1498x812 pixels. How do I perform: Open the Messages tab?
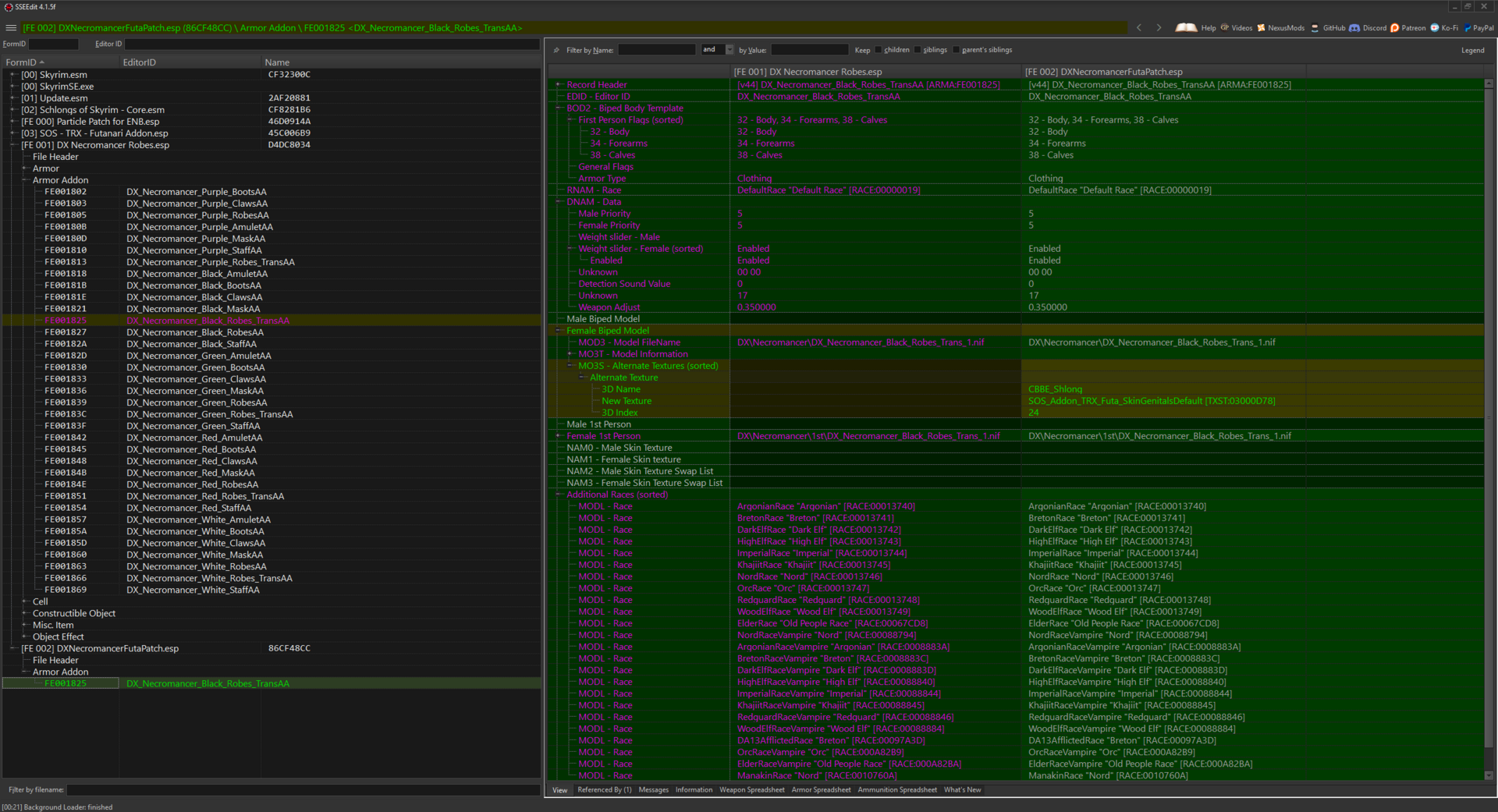(x=654, y=790)
